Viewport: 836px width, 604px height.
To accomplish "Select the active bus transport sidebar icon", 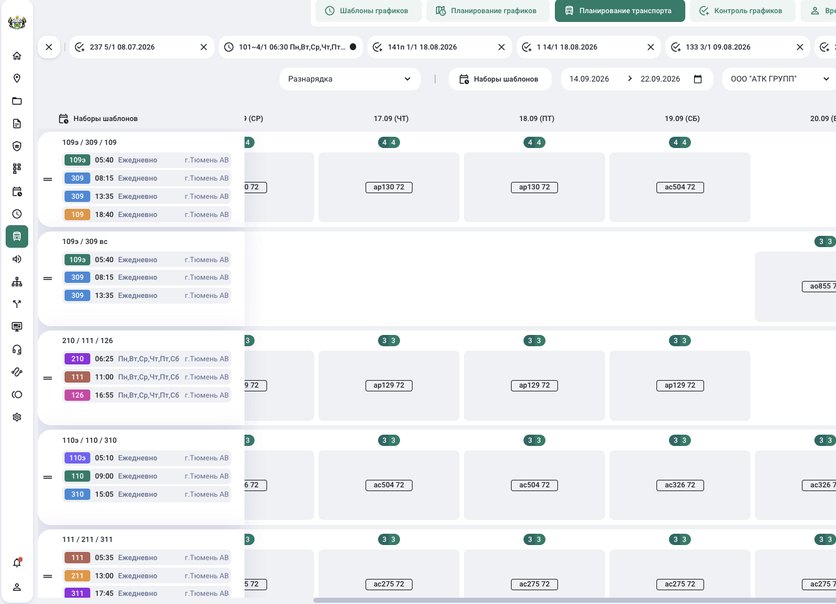I will pyautogui.click(x=17, y=236).
